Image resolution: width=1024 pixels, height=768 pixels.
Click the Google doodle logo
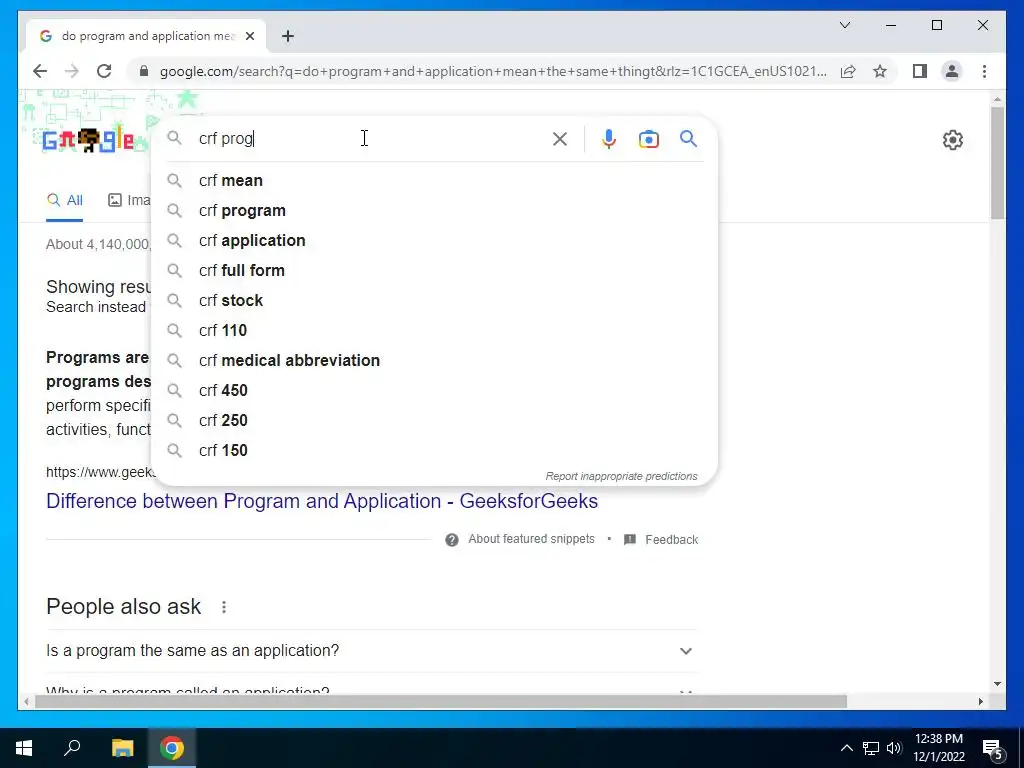click(x=88, y=140)
